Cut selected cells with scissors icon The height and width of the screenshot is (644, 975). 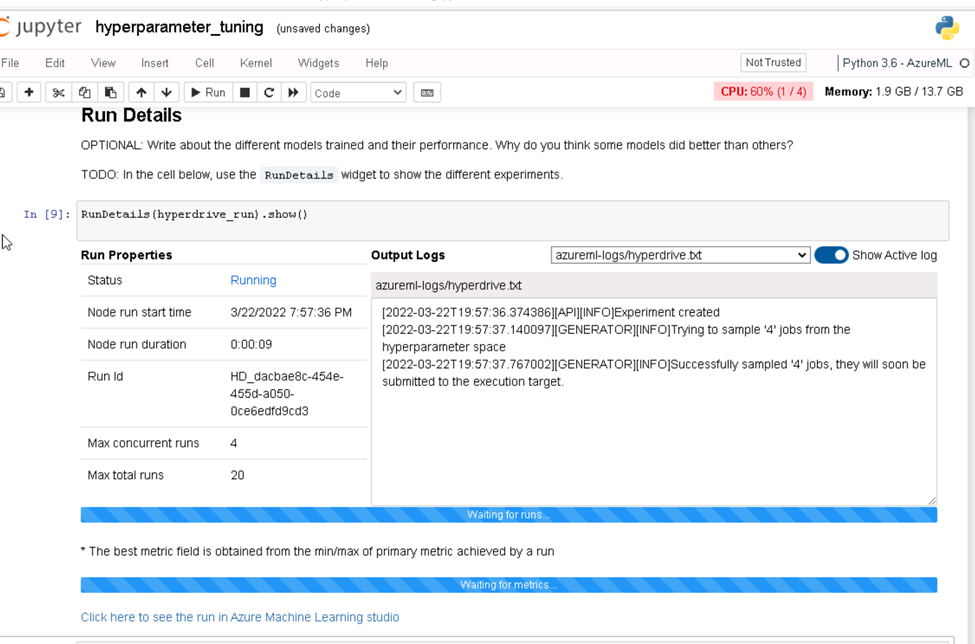pos(58,93)
